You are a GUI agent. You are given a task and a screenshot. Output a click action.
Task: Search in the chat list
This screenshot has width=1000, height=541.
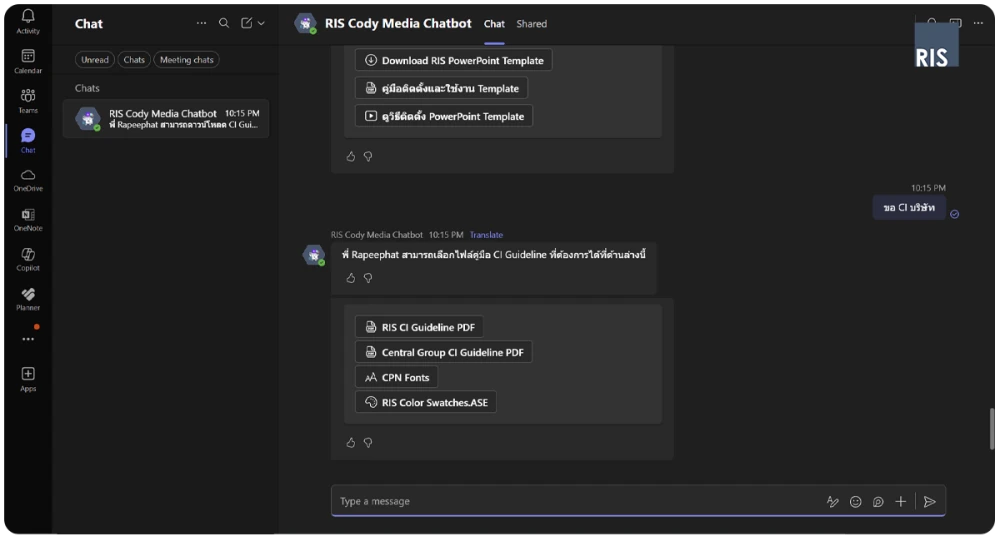[x=224, y=23]
